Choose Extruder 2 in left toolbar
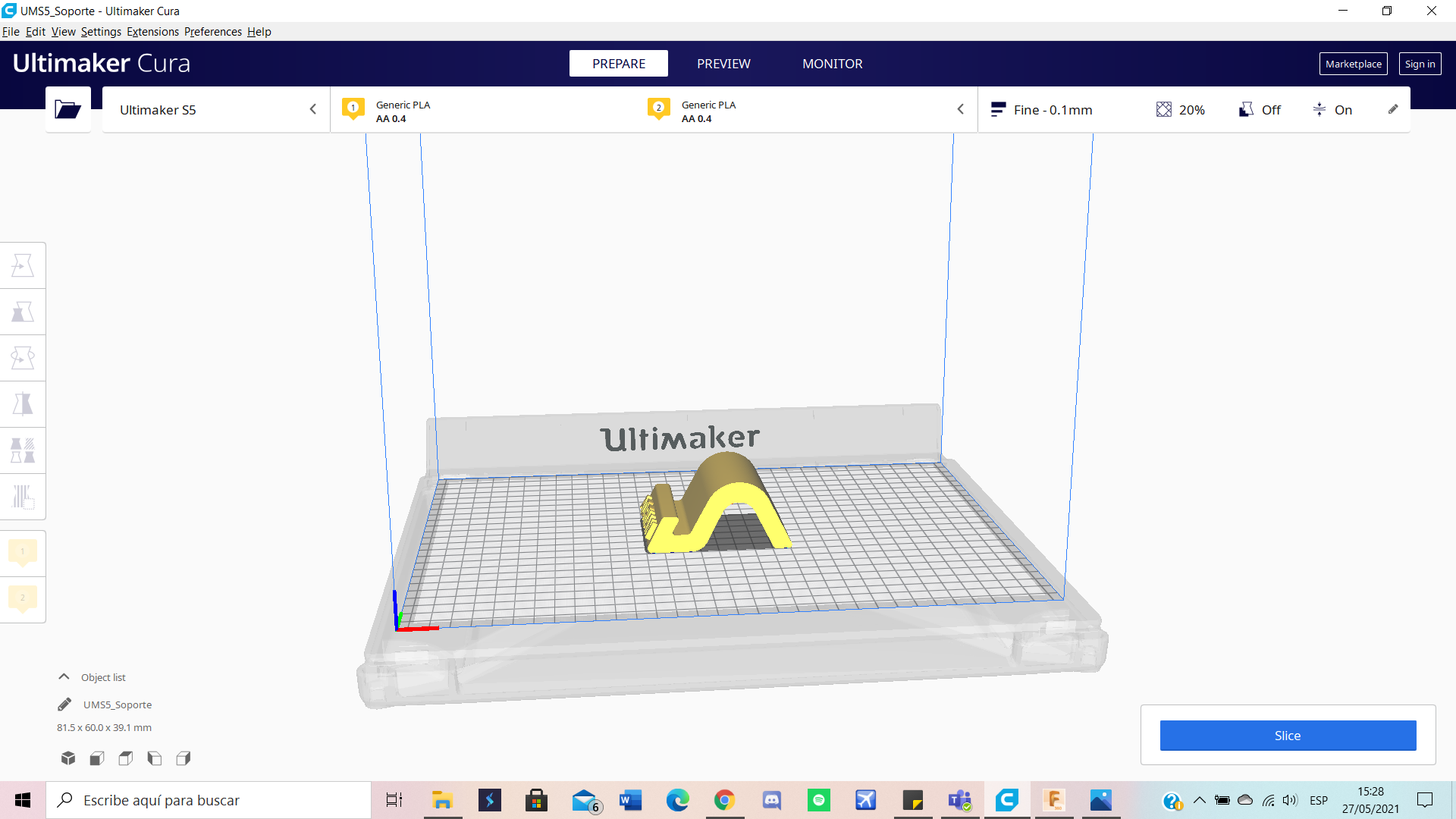This screenshot has height=819, width=1456. tap(23, 599)
